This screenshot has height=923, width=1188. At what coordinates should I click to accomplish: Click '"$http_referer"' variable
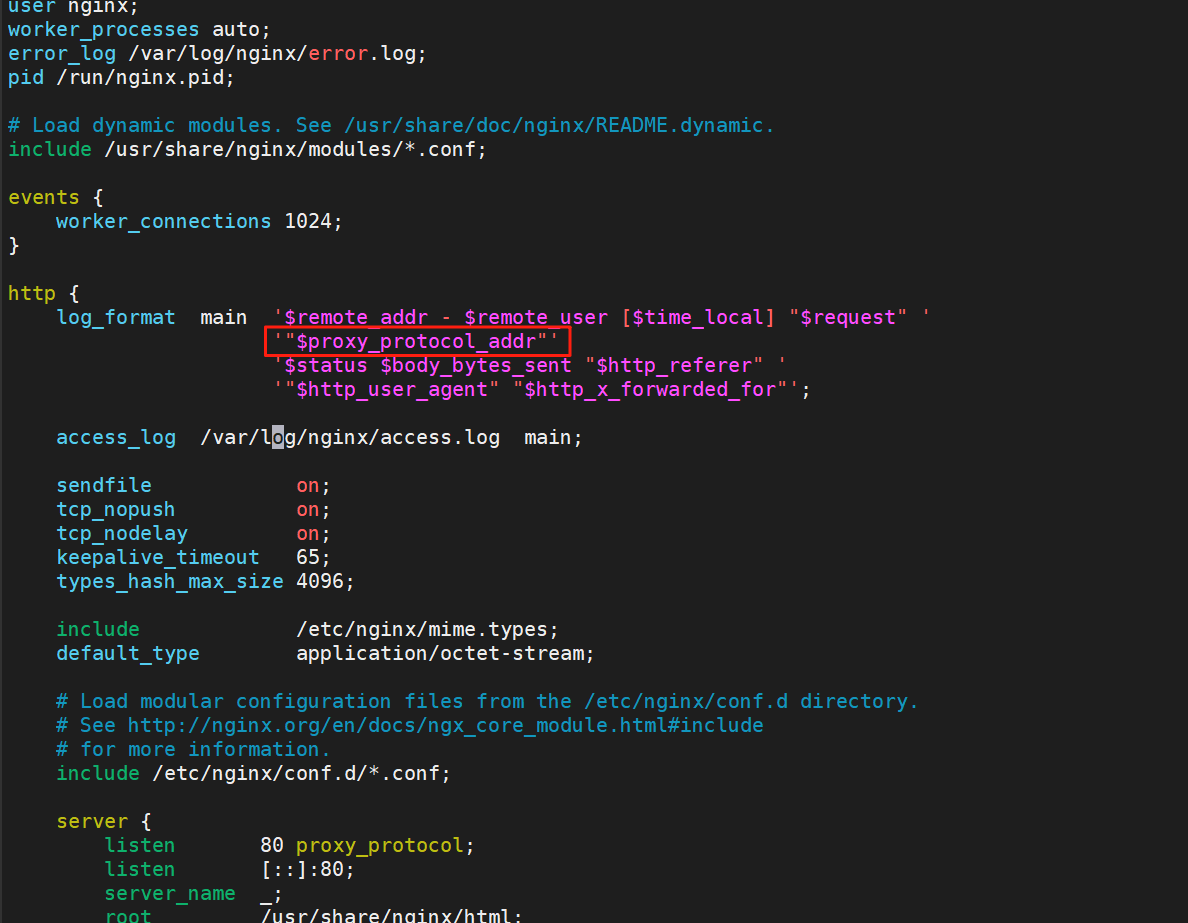(x=674, y=366)
